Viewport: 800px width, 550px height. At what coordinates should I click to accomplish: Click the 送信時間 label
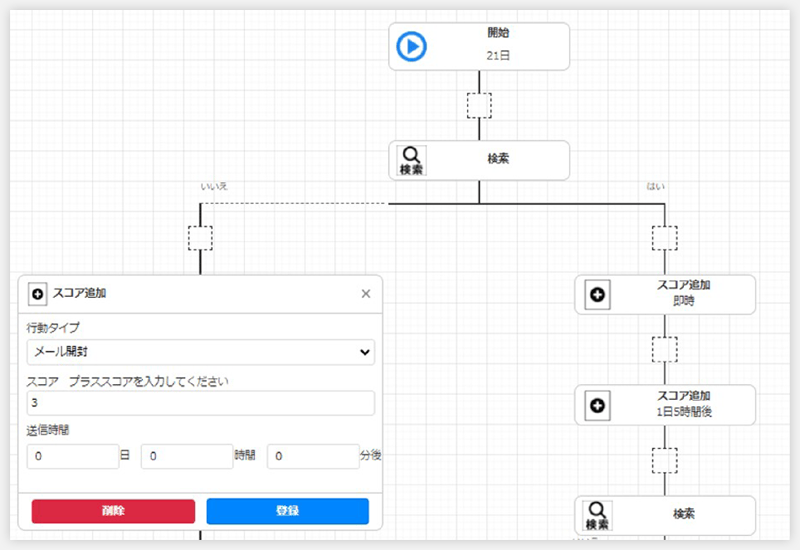point(48,430)
